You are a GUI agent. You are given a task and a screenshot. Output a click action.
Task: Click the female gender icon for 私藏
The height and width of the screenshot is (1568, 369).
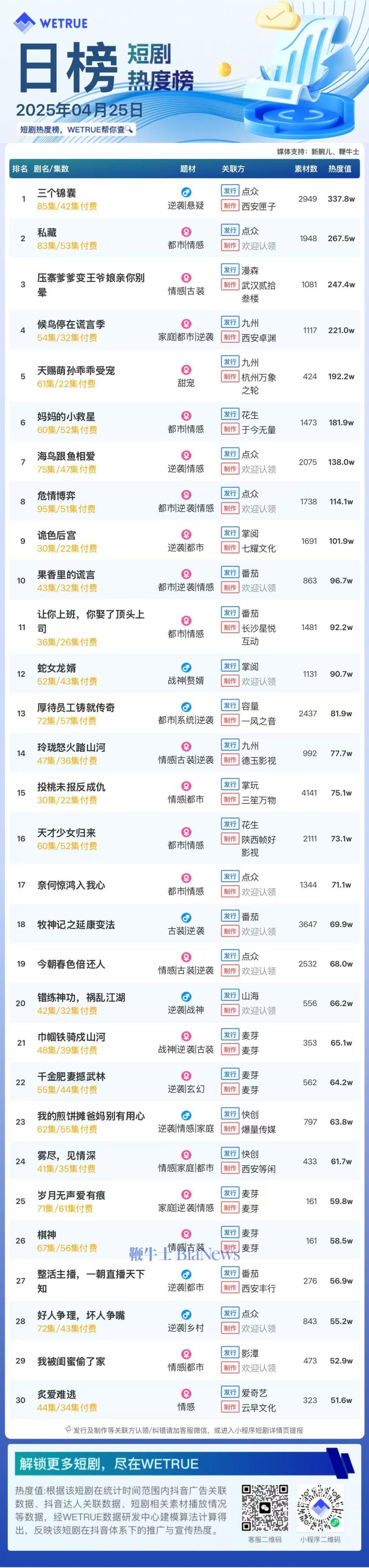tap(186, 232)
